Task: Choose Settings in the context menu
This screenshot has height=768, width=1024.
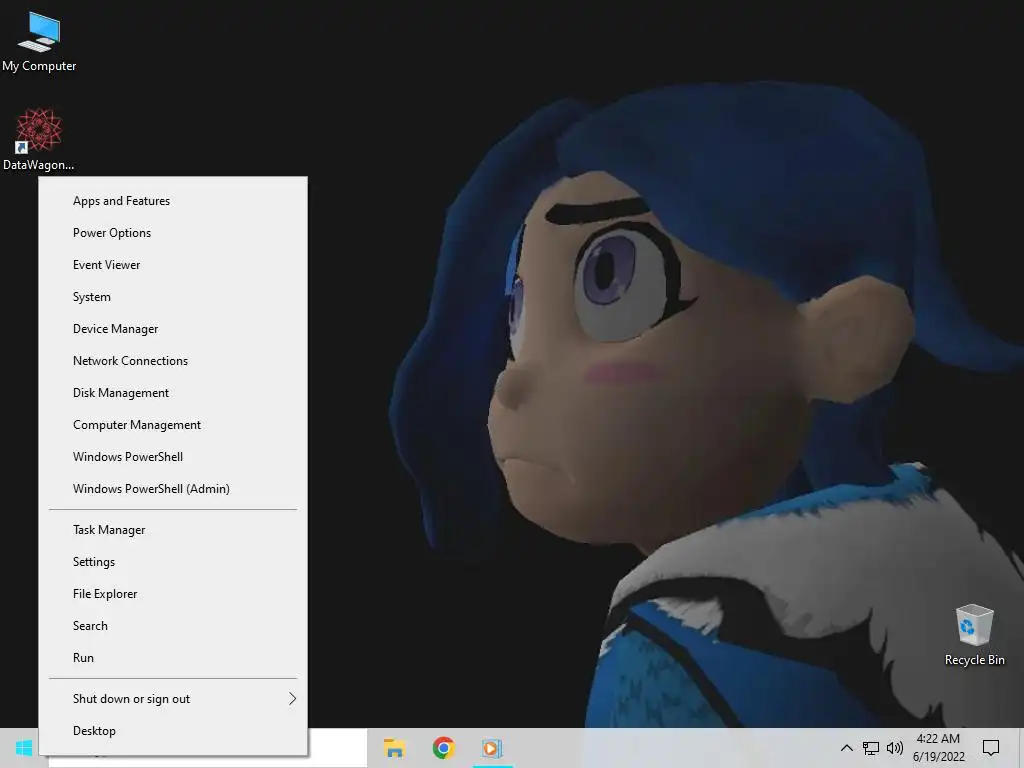Action: (x=173, y=562)
